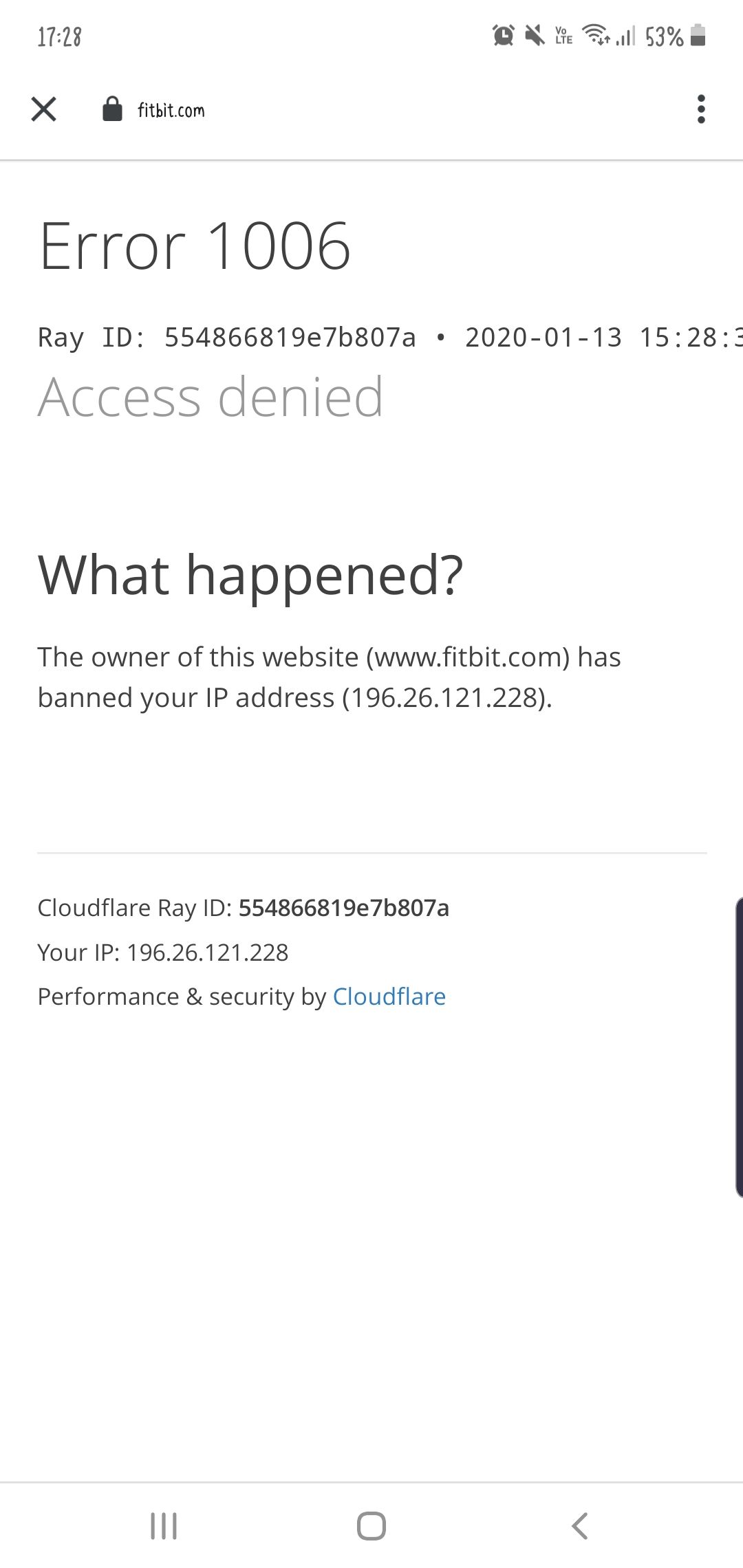
Task: Tap the padlock site security icon
Action: [112, 109]
